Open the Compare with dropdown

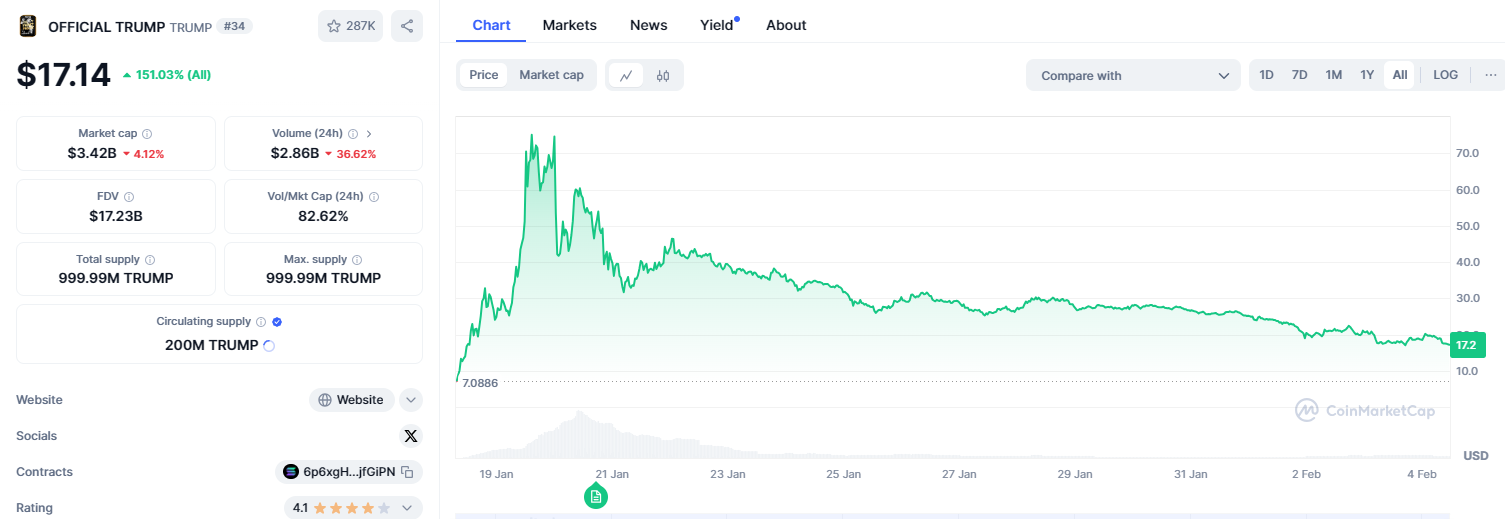click(1133, 75)
